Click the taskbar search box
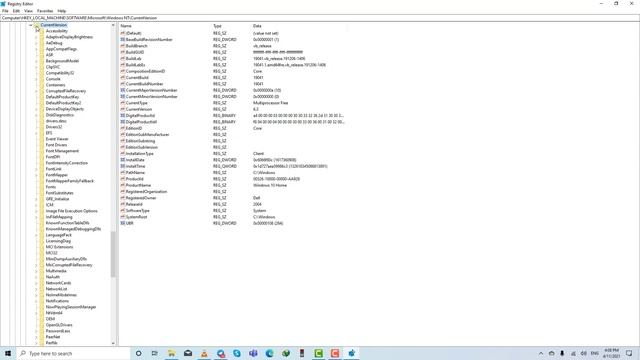This screenshot has width=640, height=360. (73, 353)
